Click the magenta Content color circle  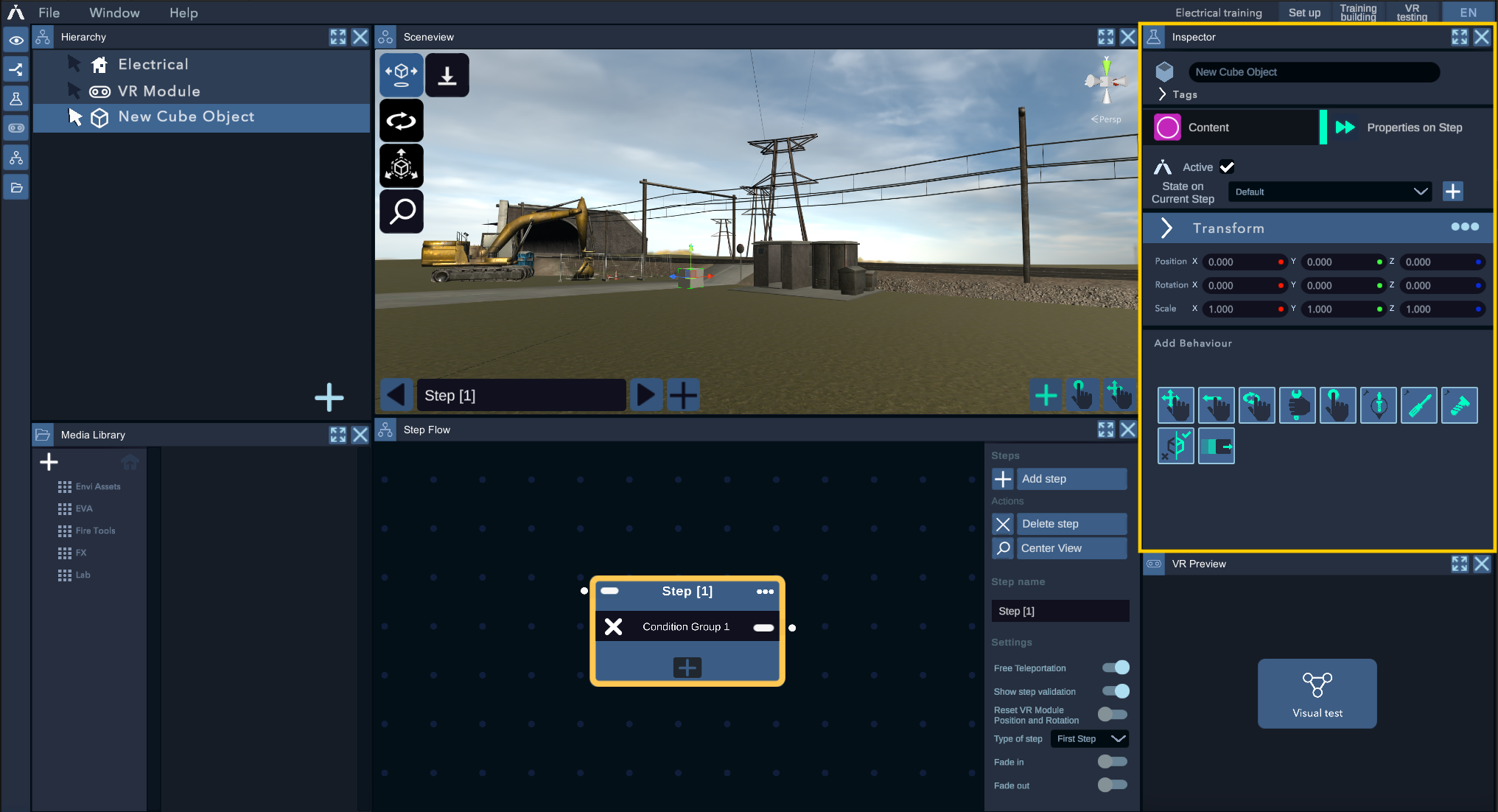tap(1167, 127)
